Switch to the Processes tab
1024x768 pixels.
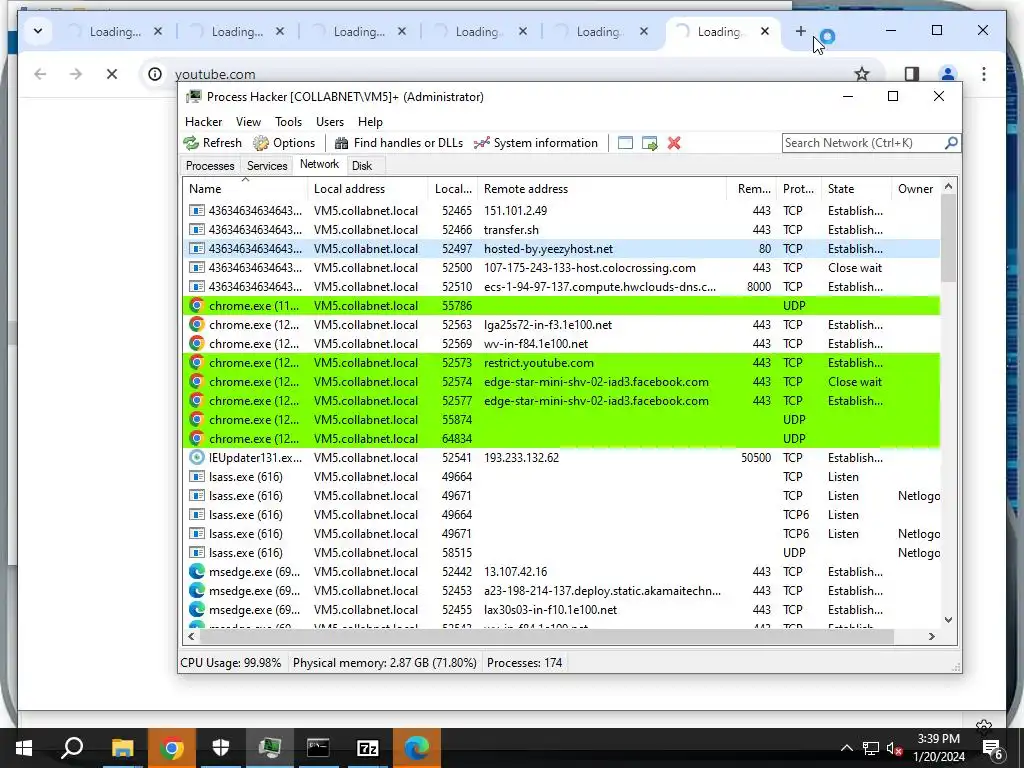[210, 166]
